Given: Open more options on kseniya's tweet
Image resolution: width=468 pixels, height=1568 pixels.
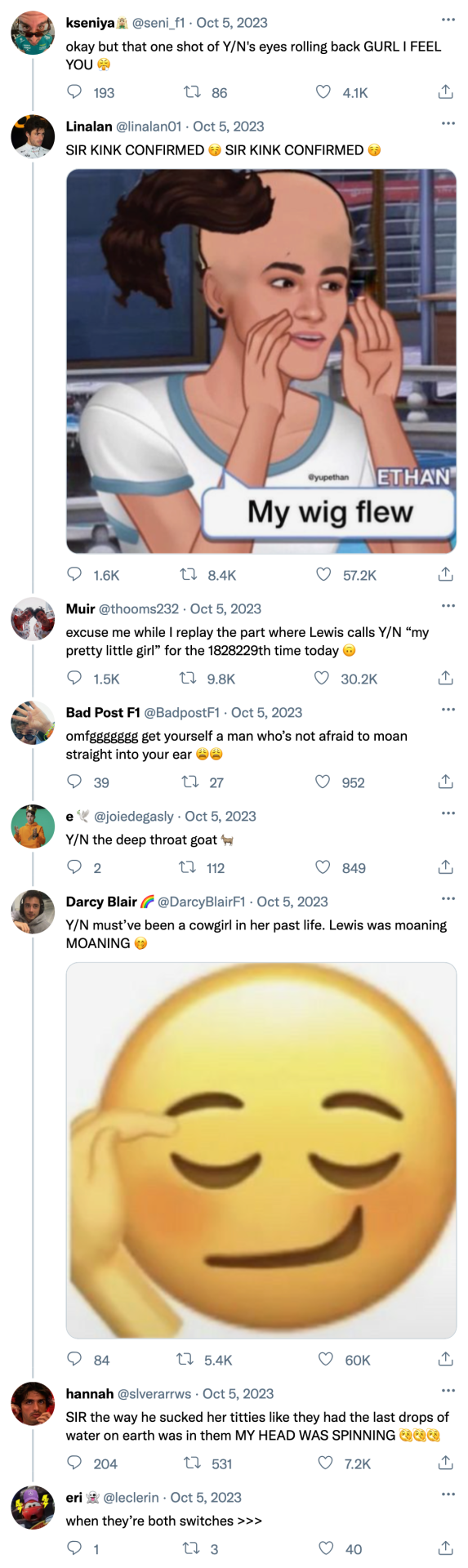Looking at the screenshot, I should click(x=448, y=20).
